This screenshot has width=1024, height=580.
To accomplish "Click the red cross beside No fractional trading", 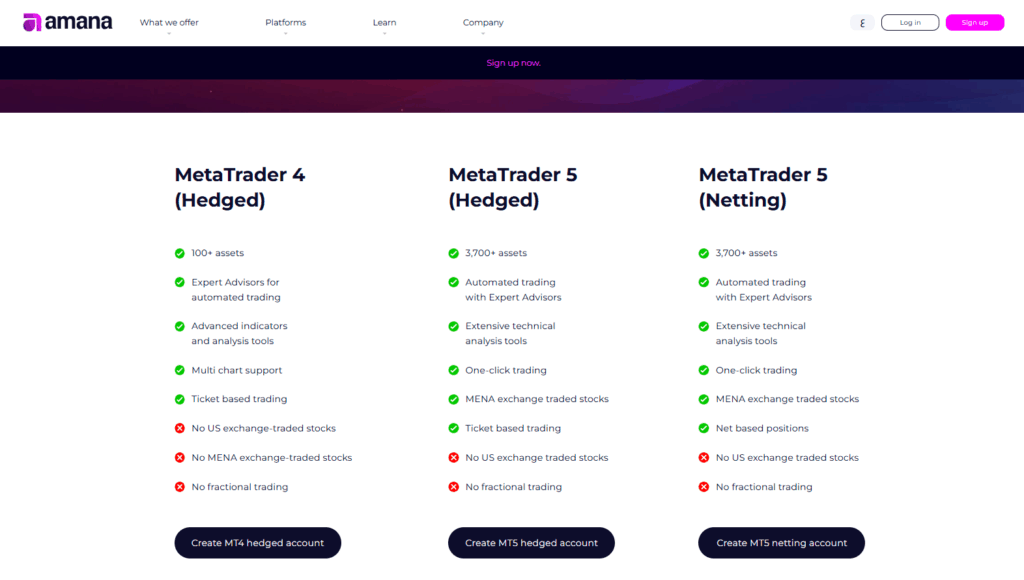I will [x=181, y=487].
